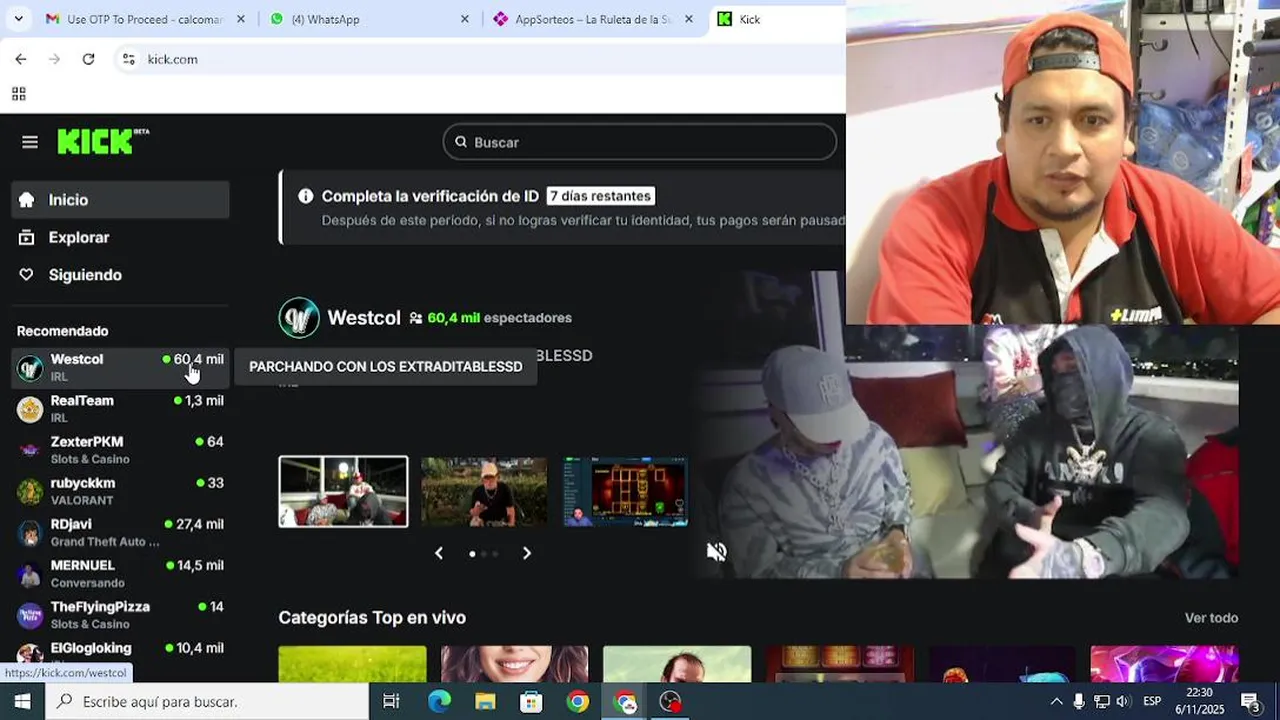This screenshot has width=1280, height=720.
Task: Open Explorar in the sidebar
Action: (120, 237)
